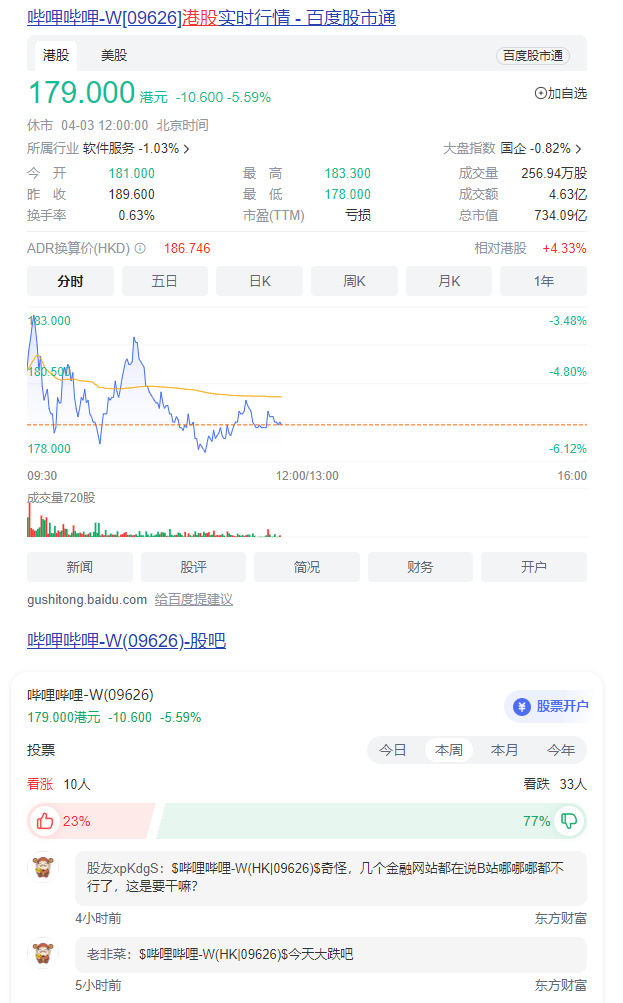
Task: Filter votes by 本周
Action: coord(448,750)
